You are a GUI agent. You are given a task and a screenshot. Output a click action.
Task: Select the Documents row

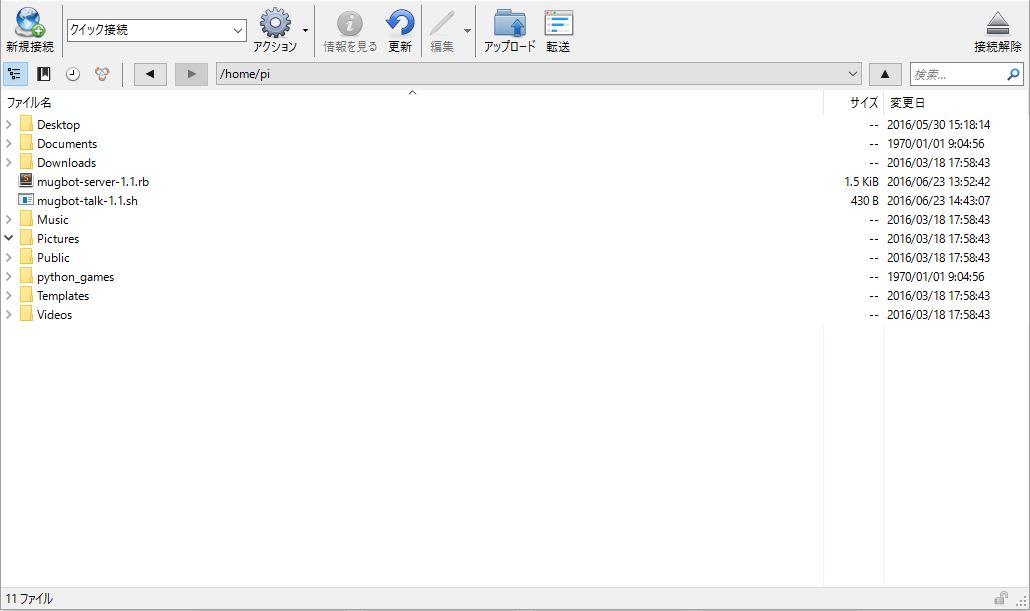tap(514, 143)
